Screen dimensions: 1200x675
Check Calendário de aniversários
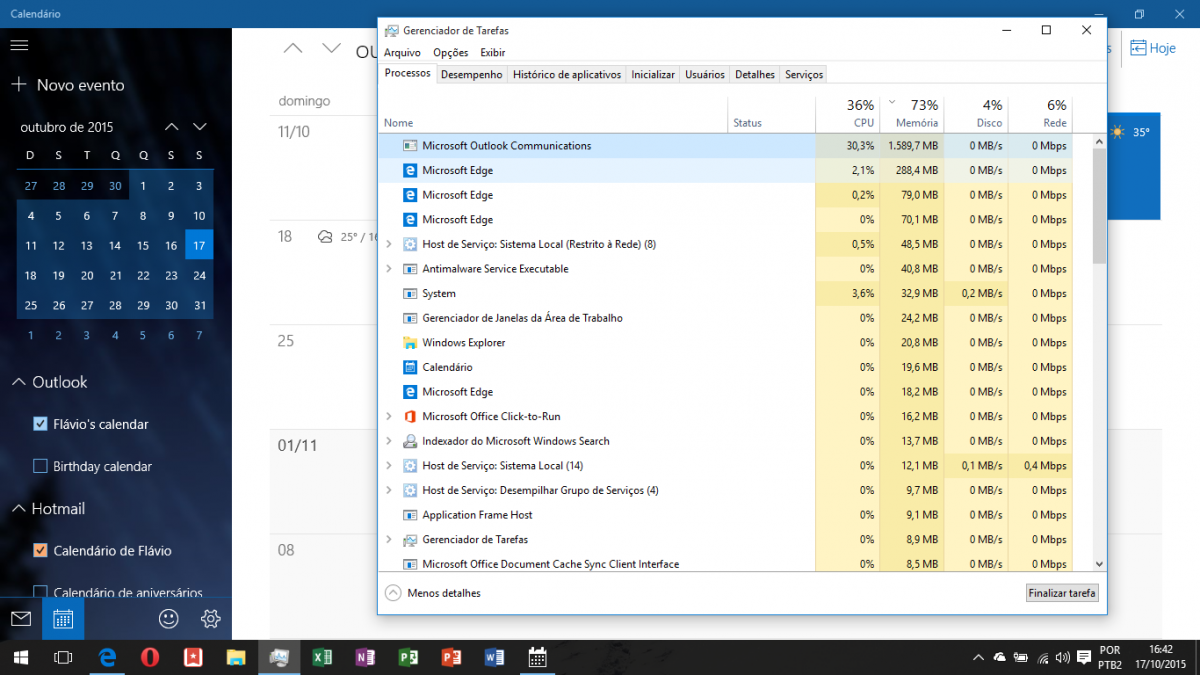point(41,592)
